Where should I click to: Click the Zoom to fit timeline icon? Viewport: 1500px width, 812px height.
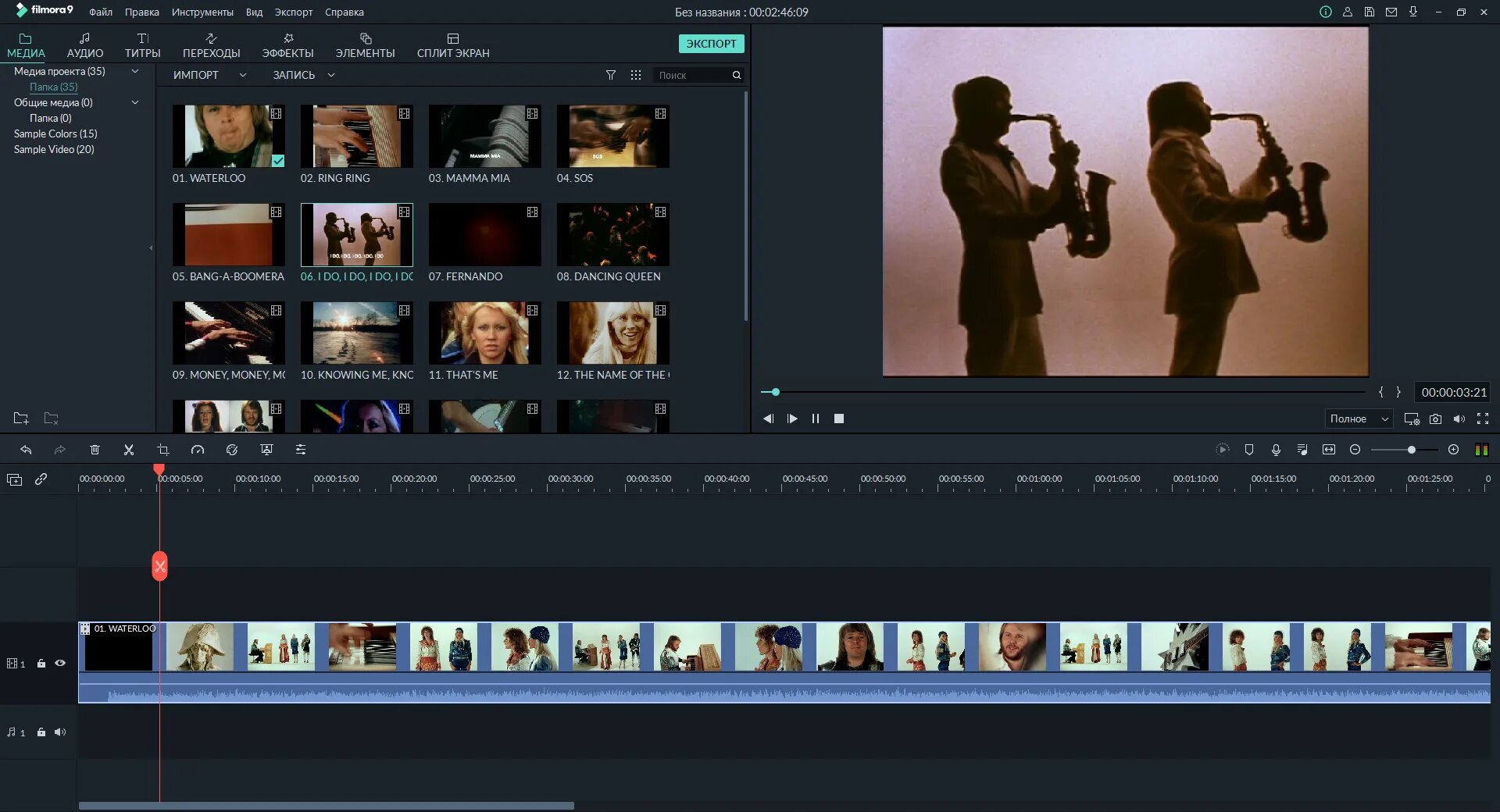tap(1329, 450)
